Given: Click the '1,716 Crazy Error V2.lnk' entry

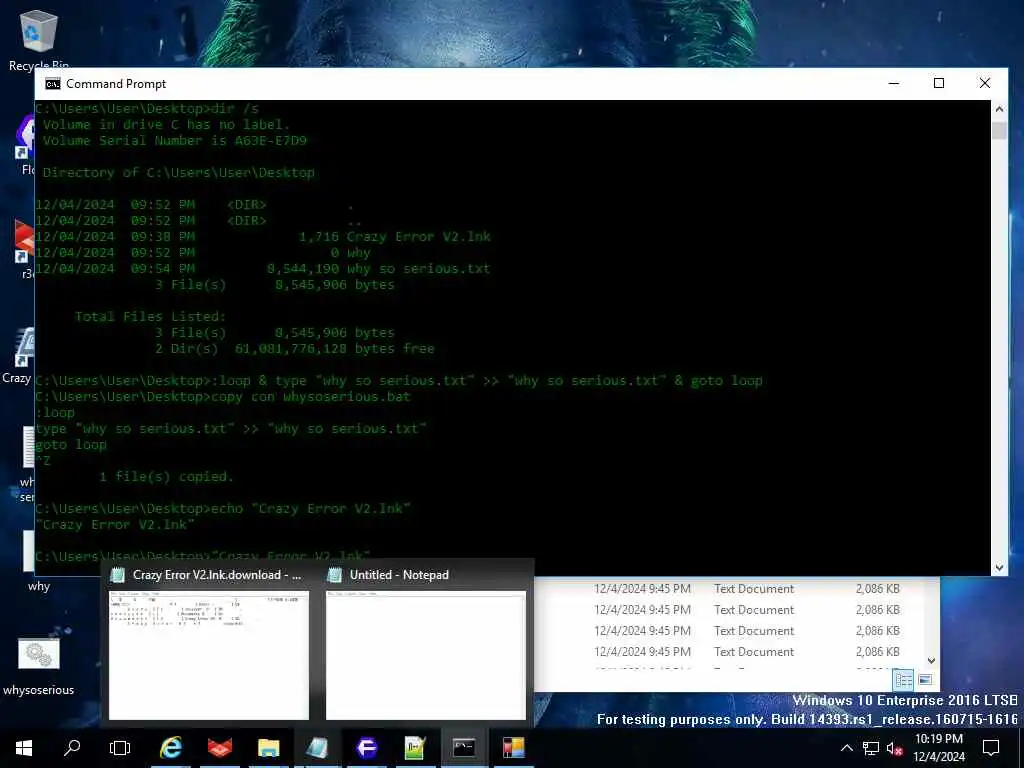Looking at the screenshot, I should (x=394, y=236).
